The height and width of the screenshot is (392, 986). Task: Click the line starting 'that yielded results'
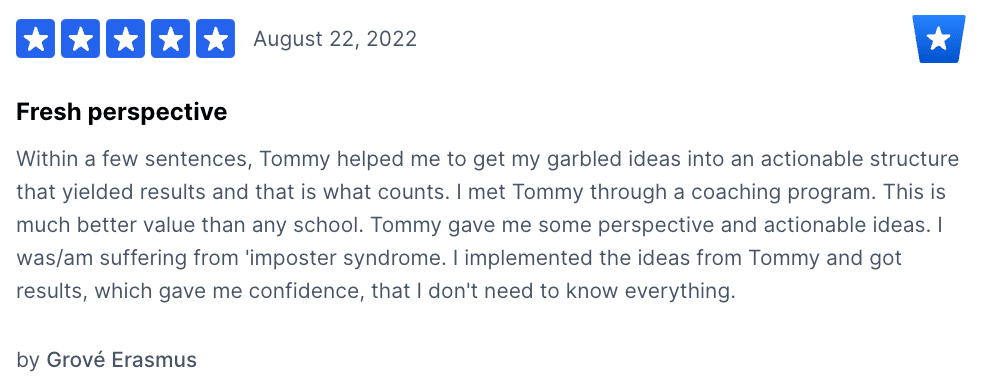pos(481,192)
